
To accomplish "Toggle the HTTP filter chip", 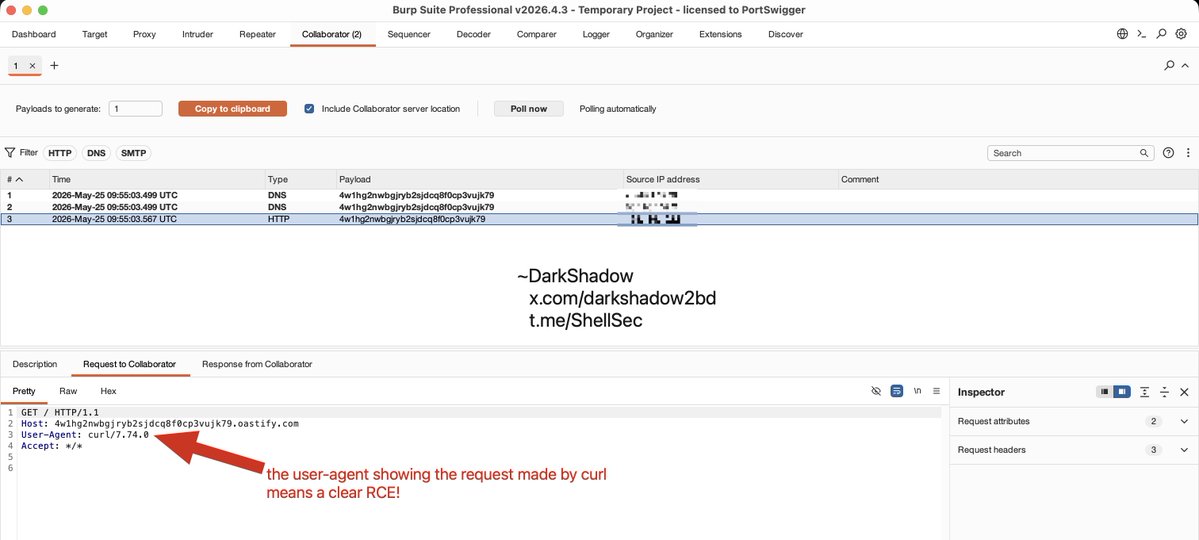I will coord(60,153).
